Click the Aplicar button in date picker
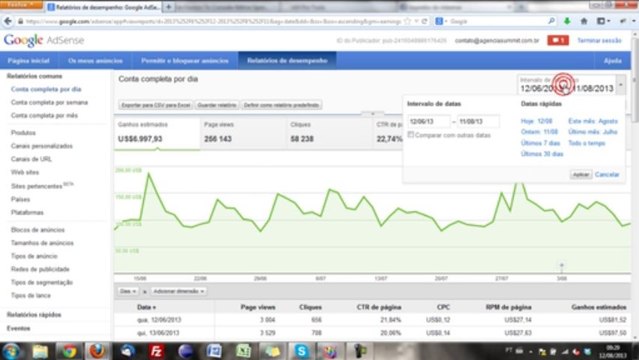 581,174
